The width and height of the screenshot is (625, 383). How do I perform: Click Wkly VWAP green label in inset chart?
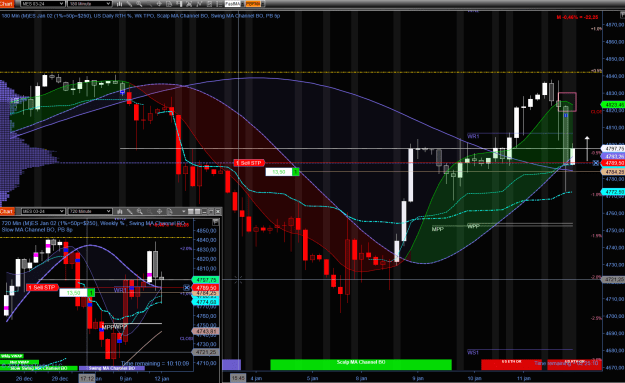click(x=12, y=356)
